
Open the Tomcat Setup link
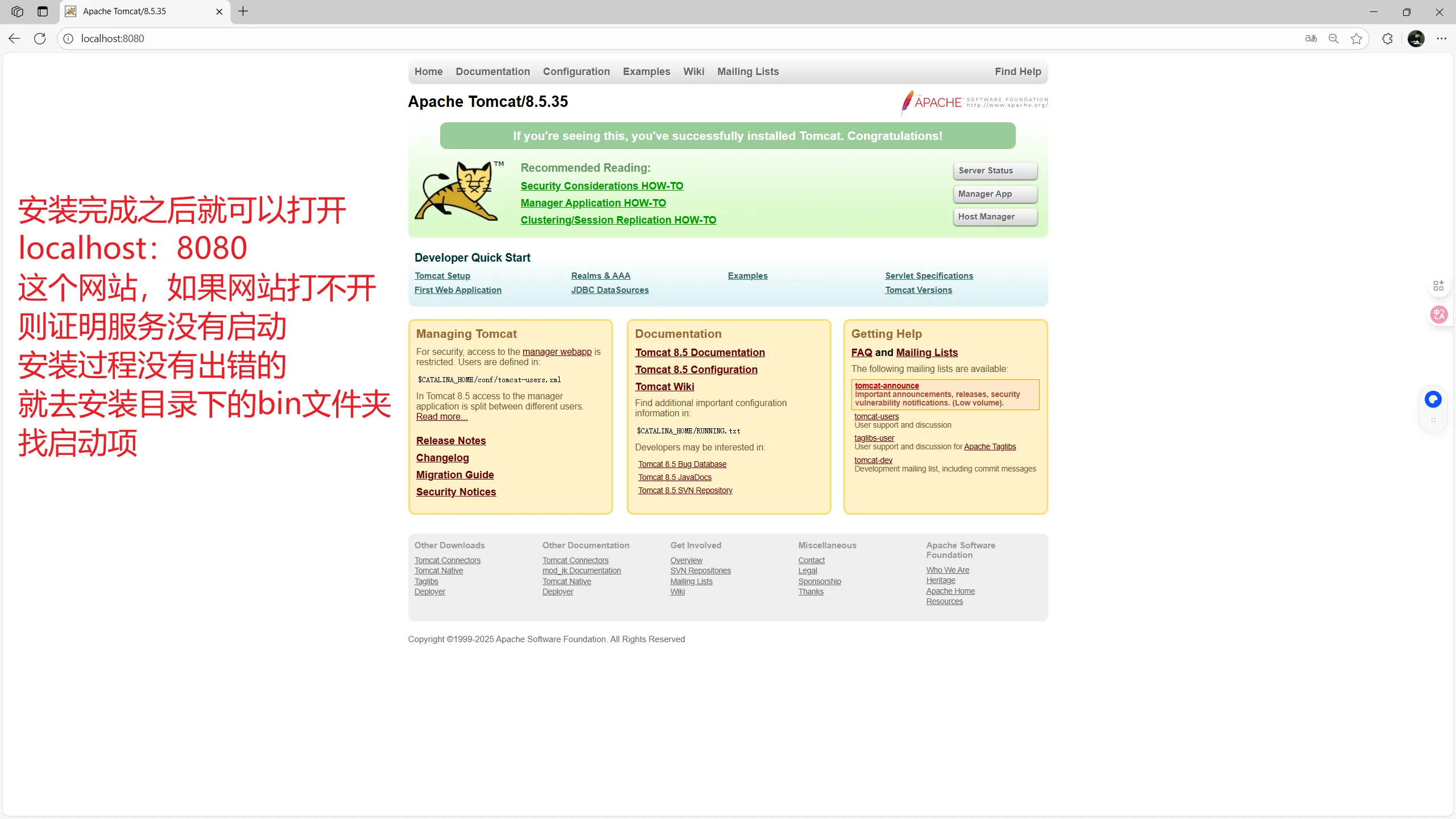coord(442,276)
